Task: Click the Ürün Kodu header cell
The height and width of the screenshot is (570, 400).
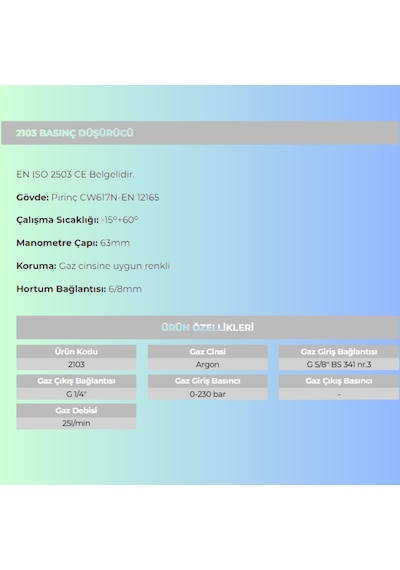Action: coord(76,352)
